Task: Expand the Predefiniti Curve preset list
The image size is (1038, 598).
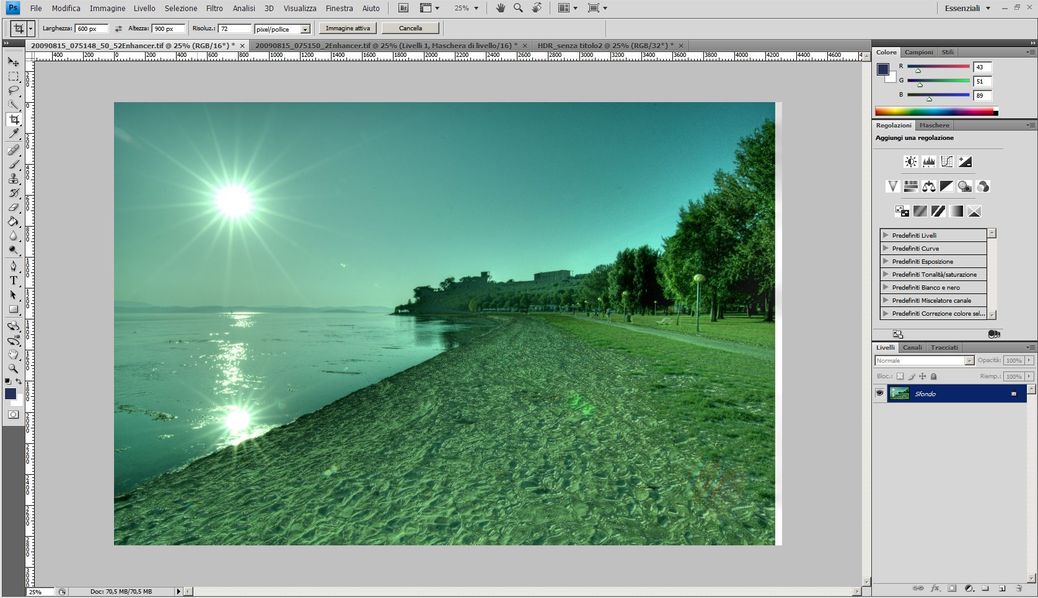Action: (x=885, y=248)
